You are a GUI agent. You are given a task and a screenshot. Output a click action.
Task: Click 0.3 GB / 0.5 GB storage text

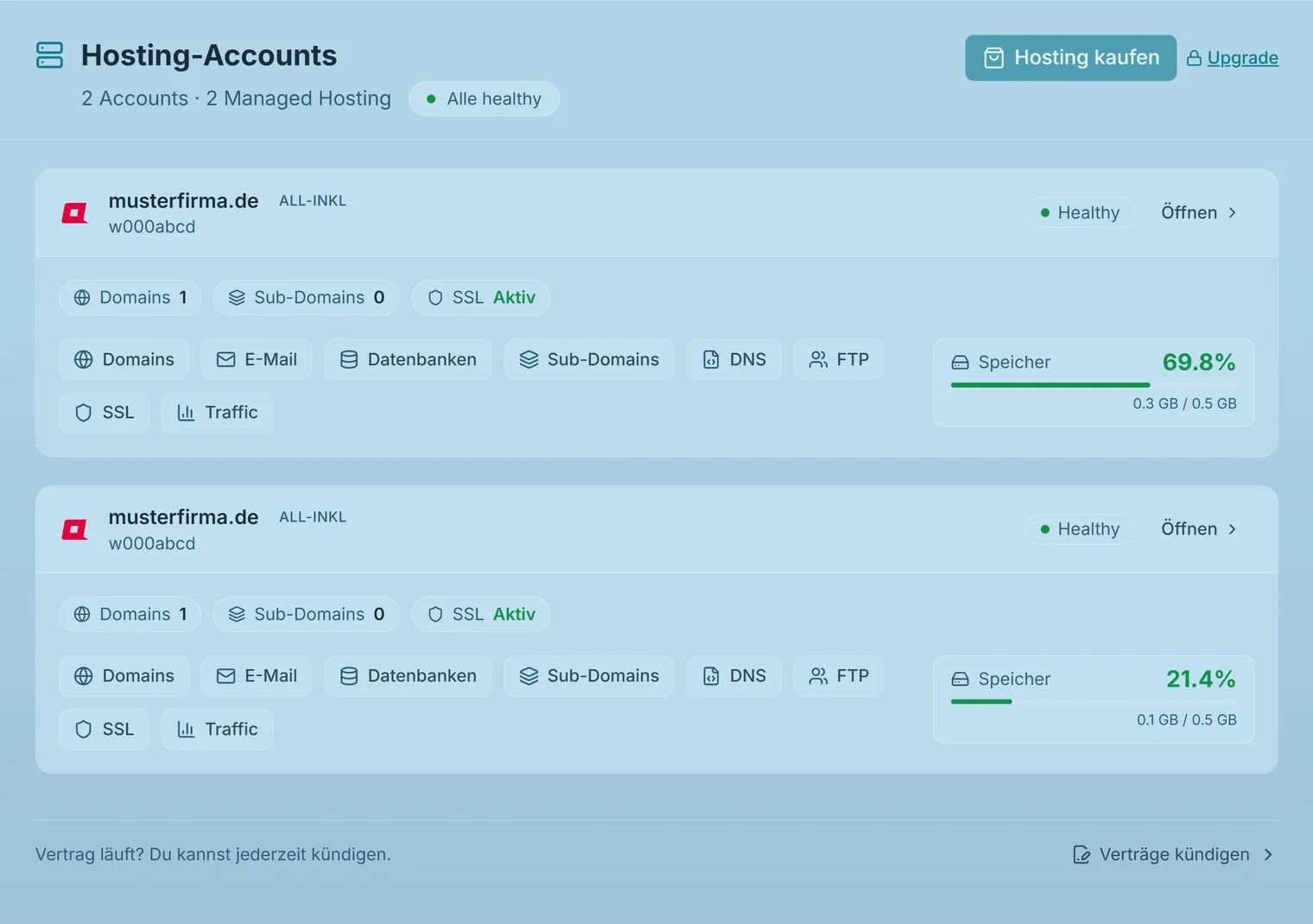pyautogui.click(x=1184, y=403)
